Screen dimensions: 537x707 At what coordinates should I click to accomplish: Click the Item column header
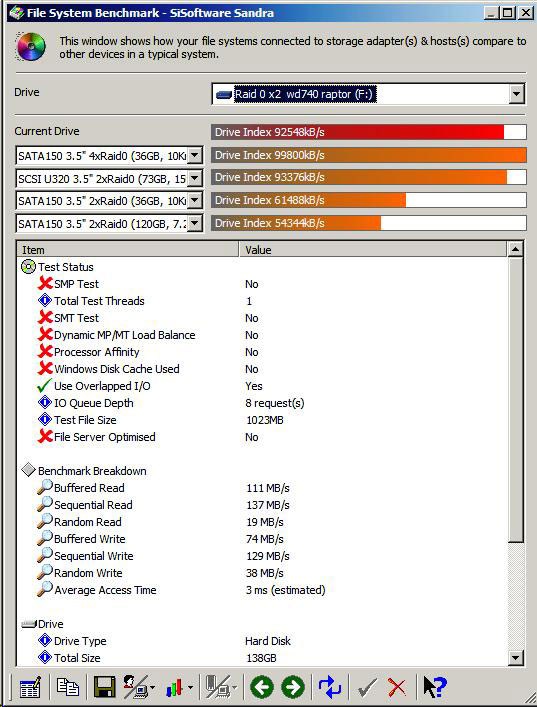(x=128, y=250)
